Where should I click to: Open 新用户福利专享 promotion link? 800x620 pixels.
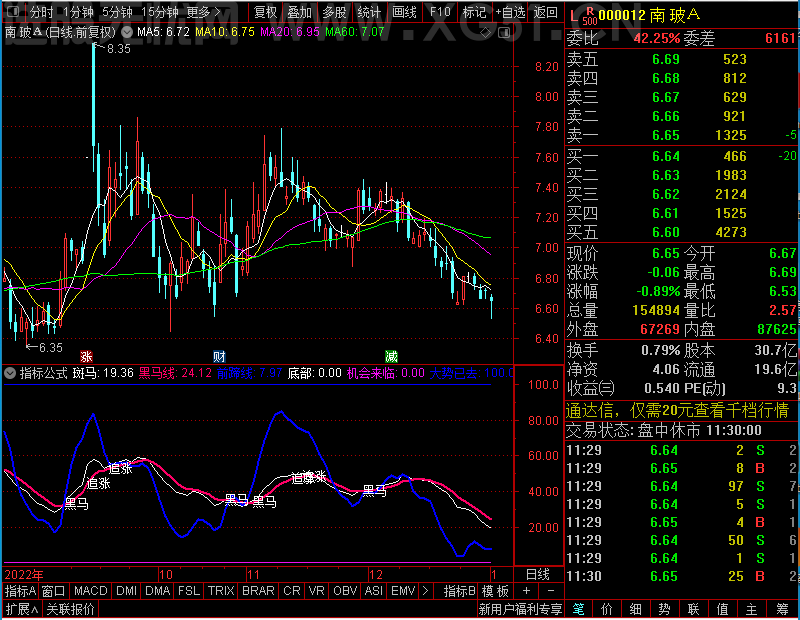pyautogui.click(x=520, y=609)
